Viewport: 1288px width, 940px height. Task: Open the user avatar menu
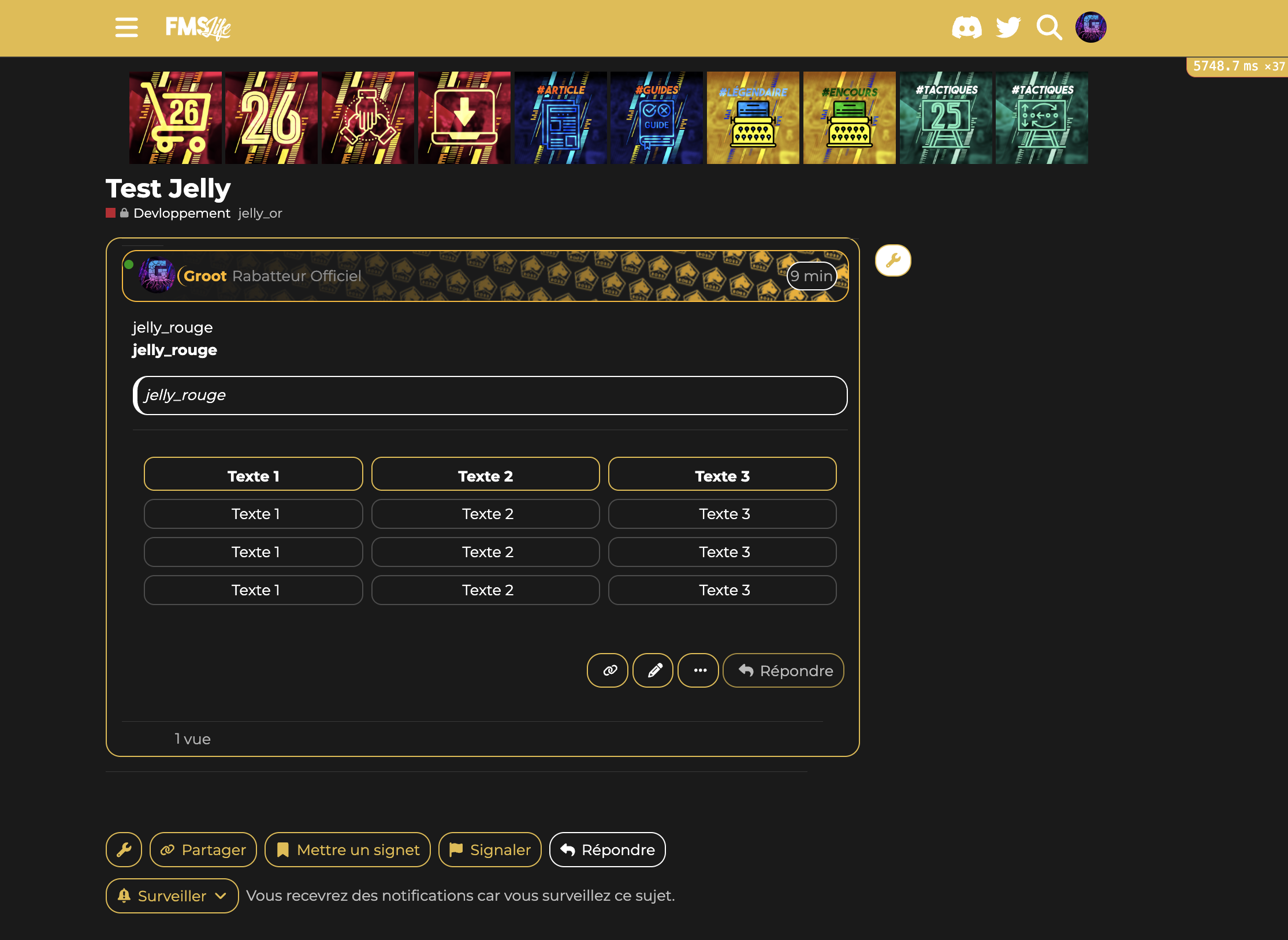[1090, 27]
